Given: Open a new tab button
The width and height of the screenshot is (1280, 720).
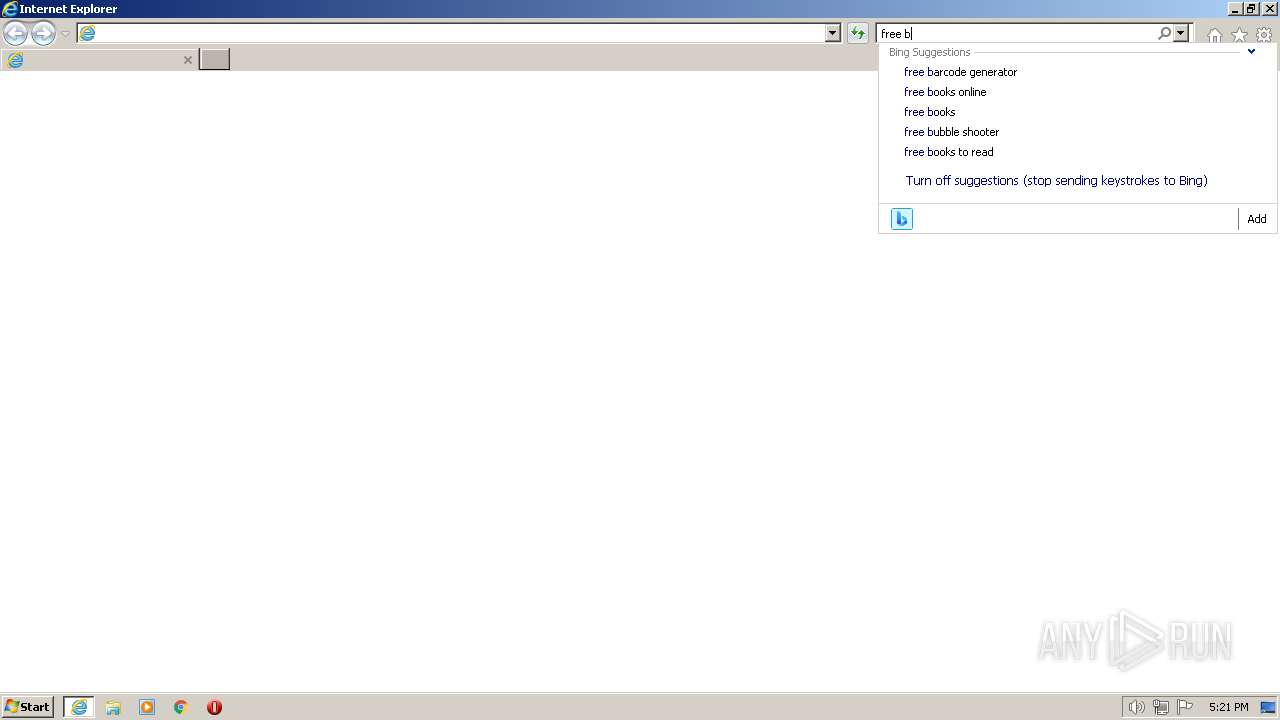Looking at the screenshot, I should click(x=214, y=59).
